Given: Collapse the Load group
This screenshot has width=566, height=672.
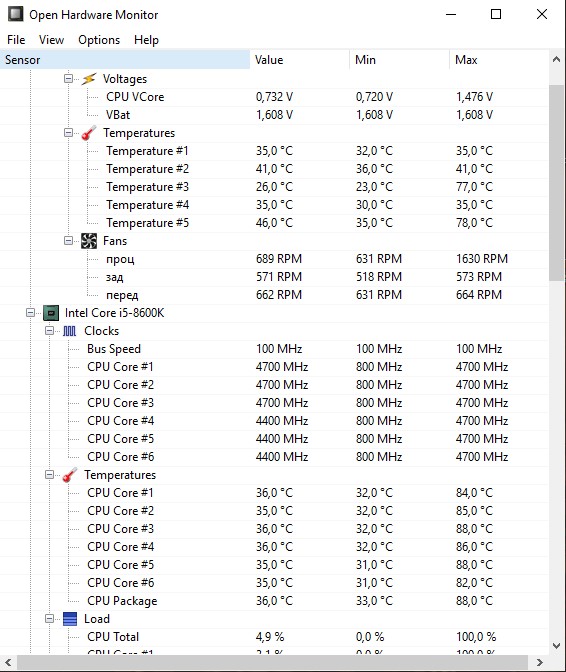Looking at the screenshot, I should [x=49, y=618].
